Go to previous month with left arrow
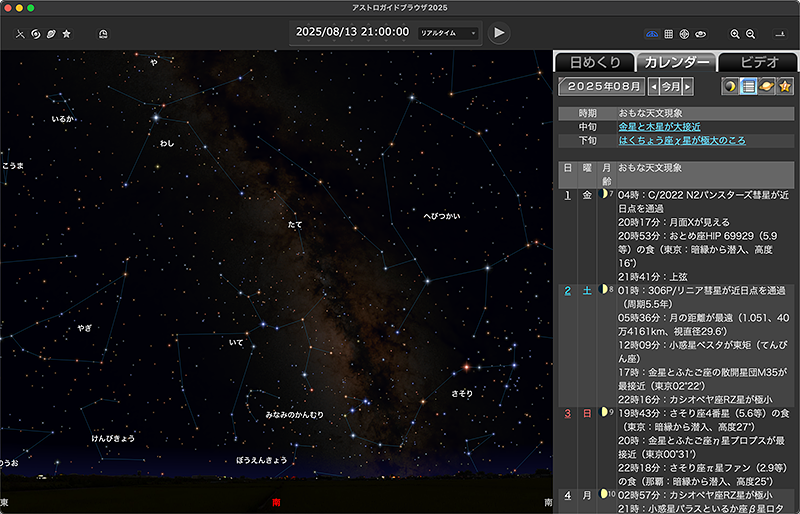The height and width of the screenshot is (514, 800). tap(654, 87)
